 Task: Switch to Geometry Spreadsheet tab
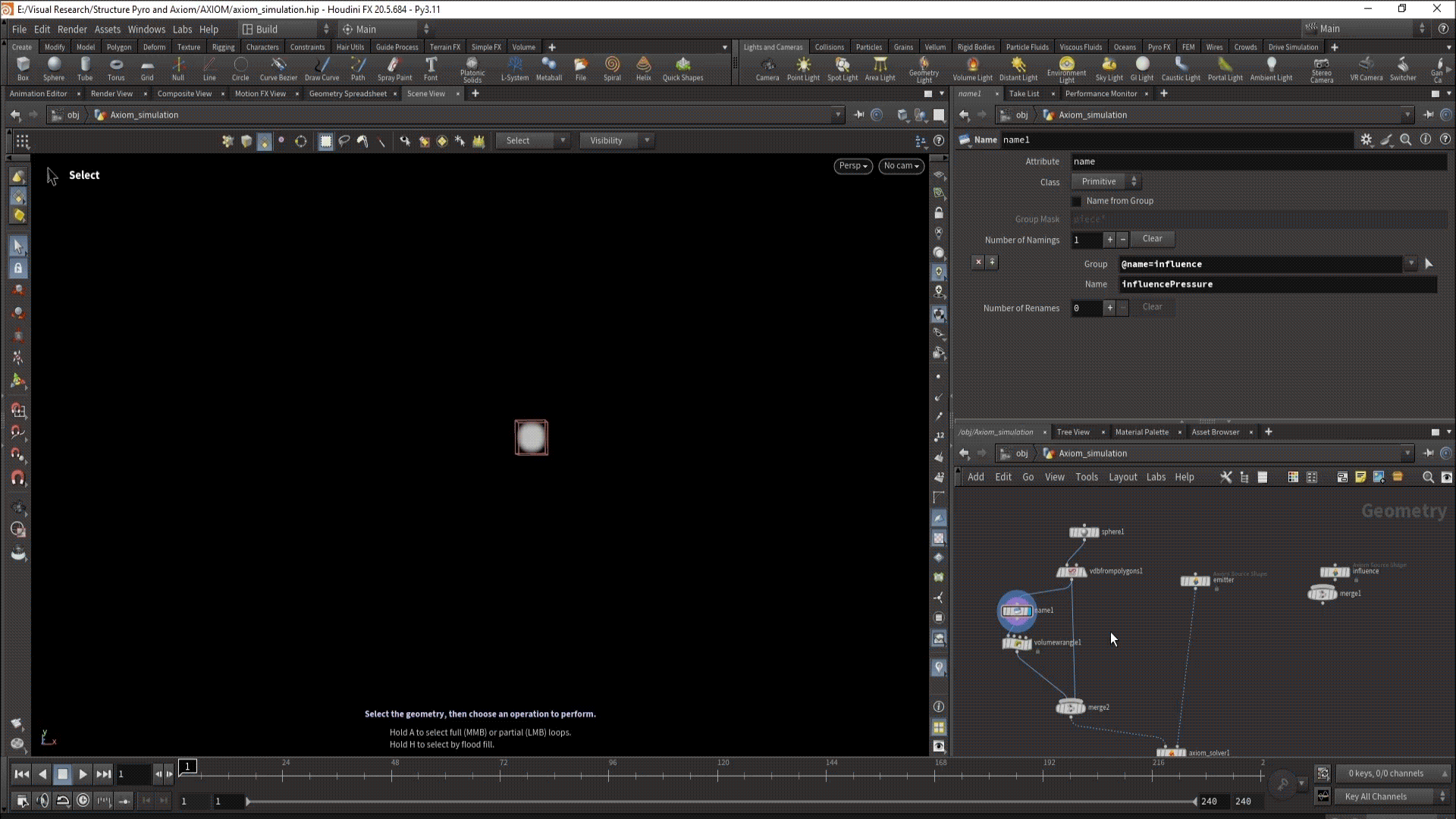pos(347,94)
